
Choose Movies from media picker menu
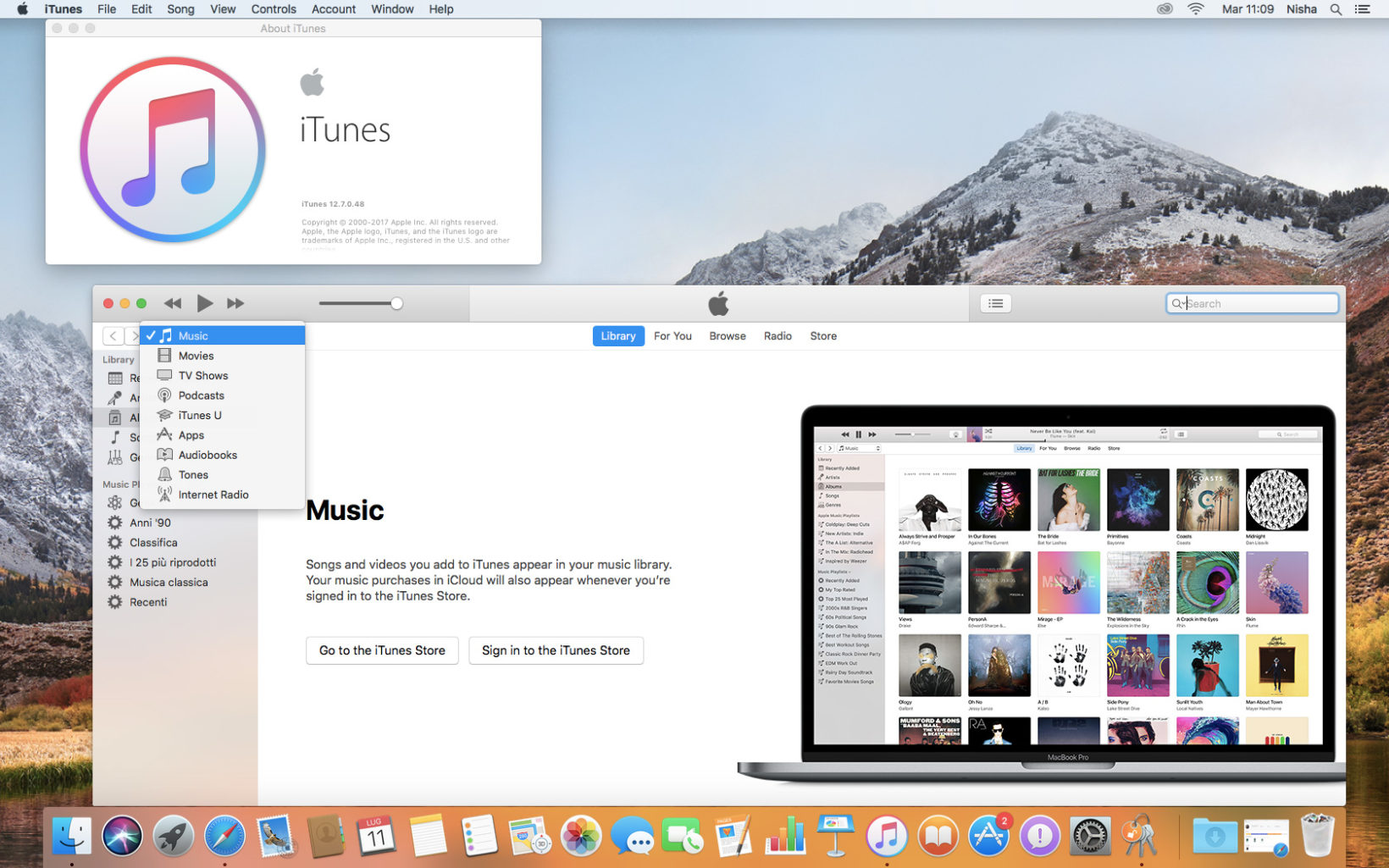[x=223, y=356]
